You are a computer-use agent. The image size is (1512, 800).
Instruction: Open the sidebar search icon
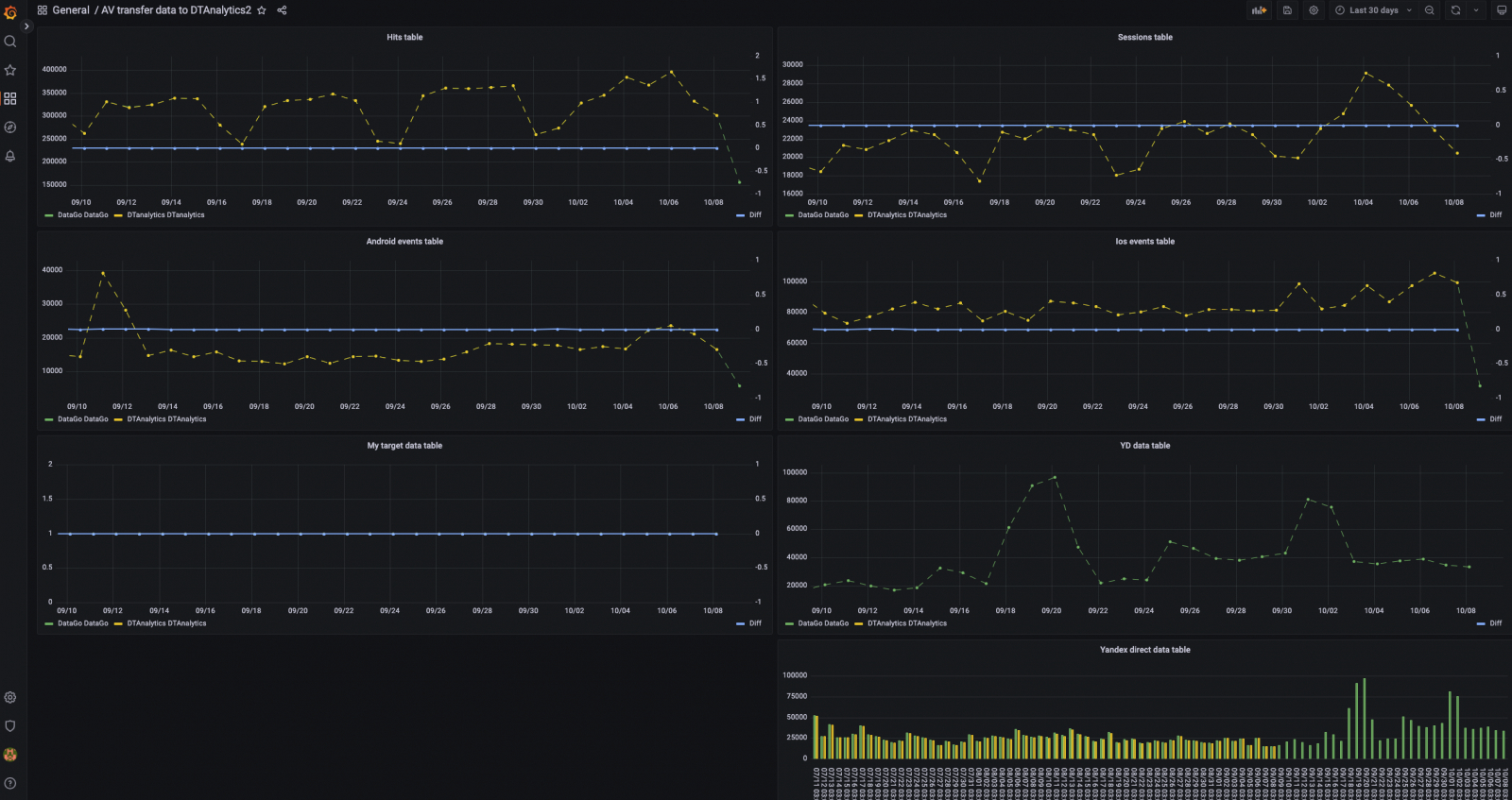pos(10,42)
